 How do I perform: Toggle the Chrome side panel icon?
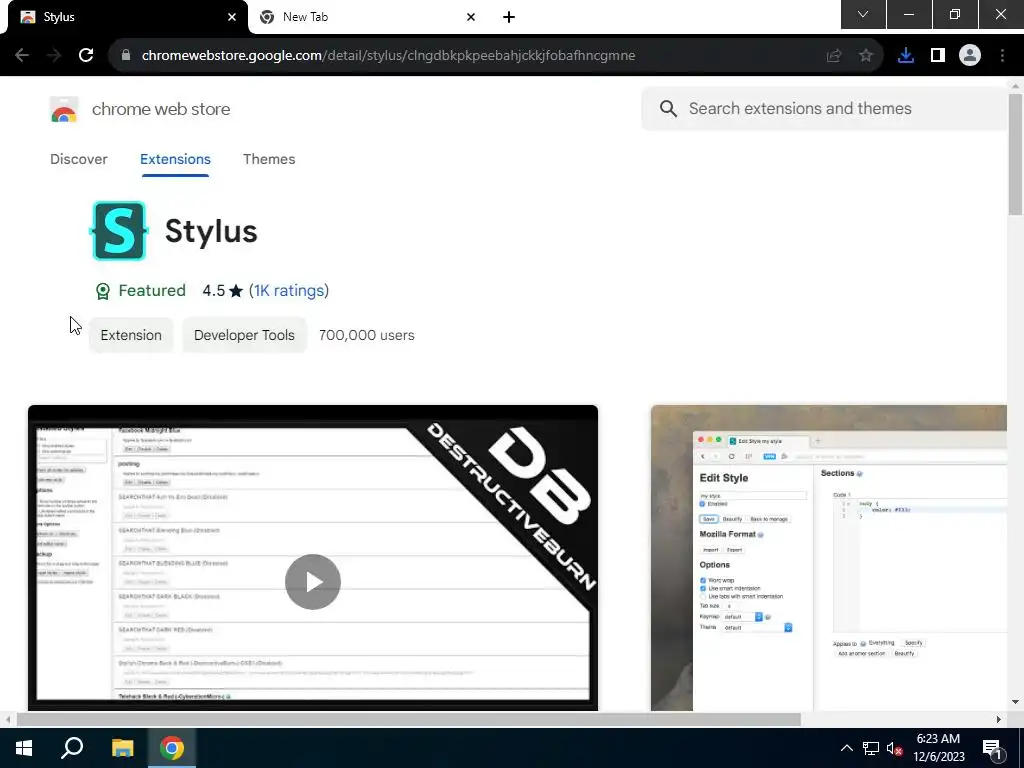click(x=938, y=56)
